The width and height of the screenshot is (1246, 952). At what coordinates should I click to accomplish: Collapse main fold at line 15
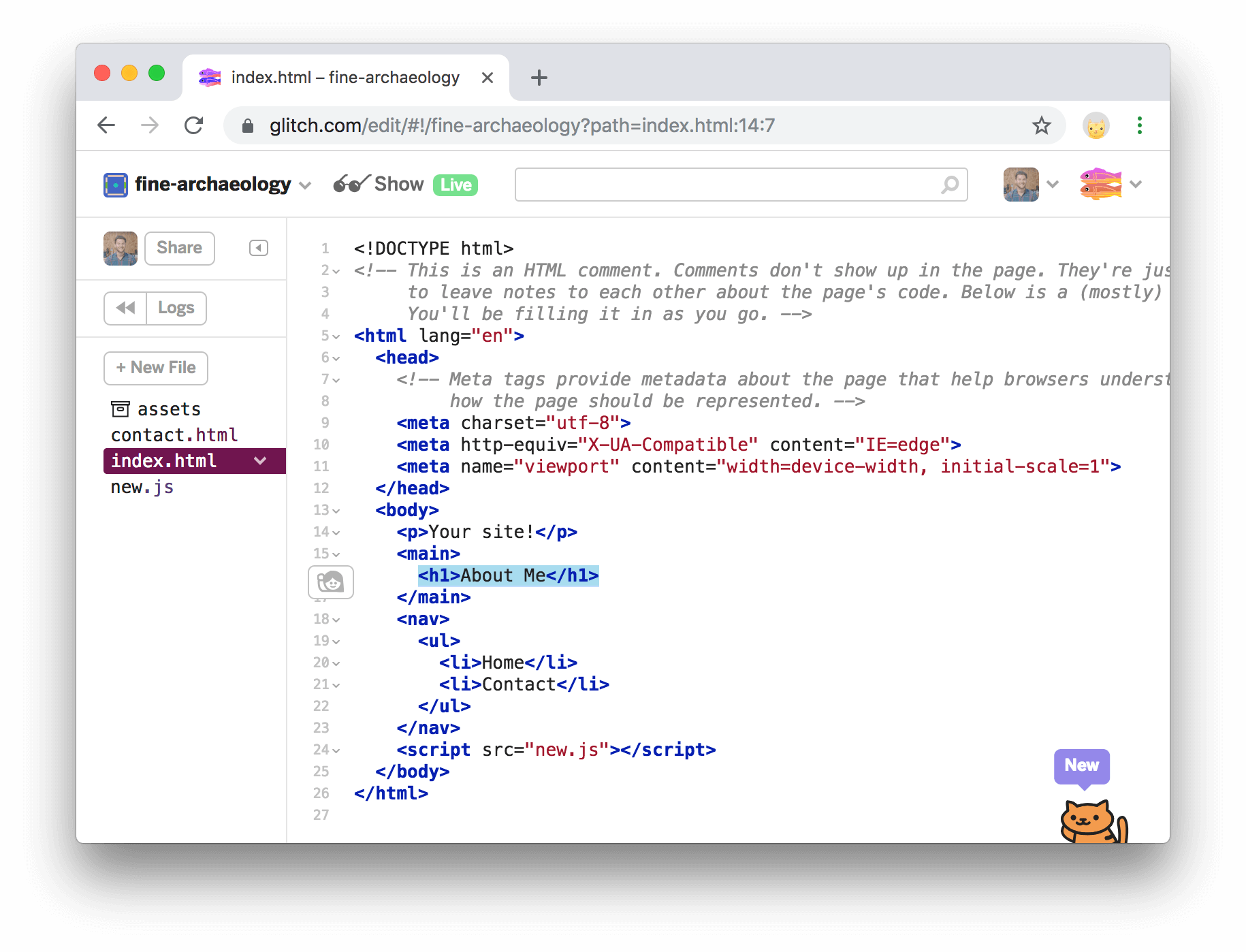click(336, 554)
